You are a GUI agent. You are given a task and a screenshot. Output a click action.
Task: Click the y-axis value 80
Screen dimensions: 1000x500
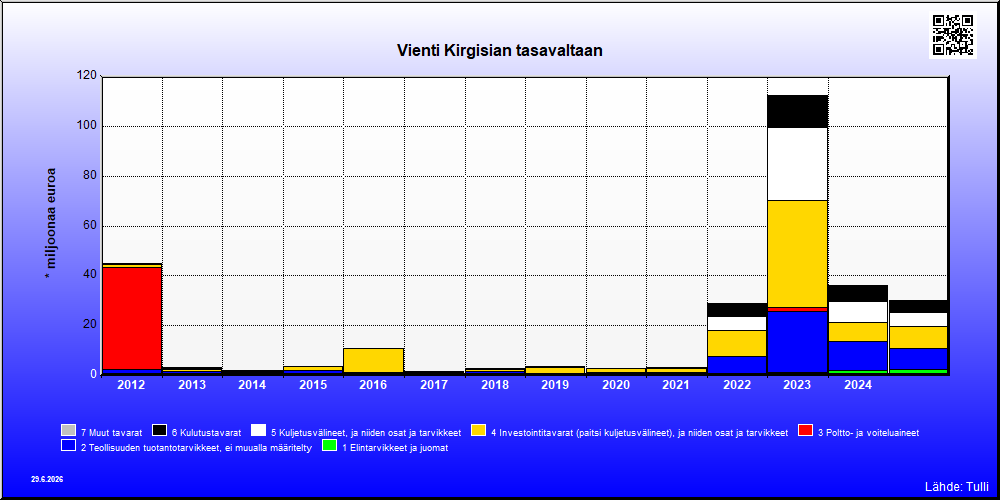point(89,175)
